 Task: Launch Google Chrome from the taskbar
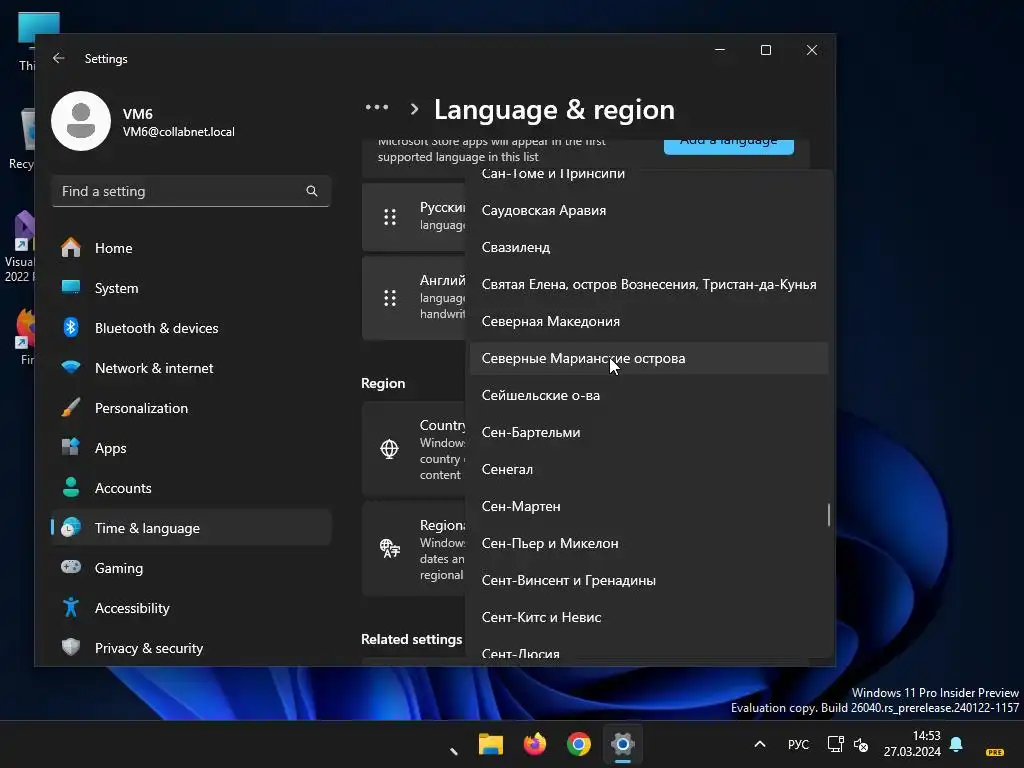click(x=579, y=744)
